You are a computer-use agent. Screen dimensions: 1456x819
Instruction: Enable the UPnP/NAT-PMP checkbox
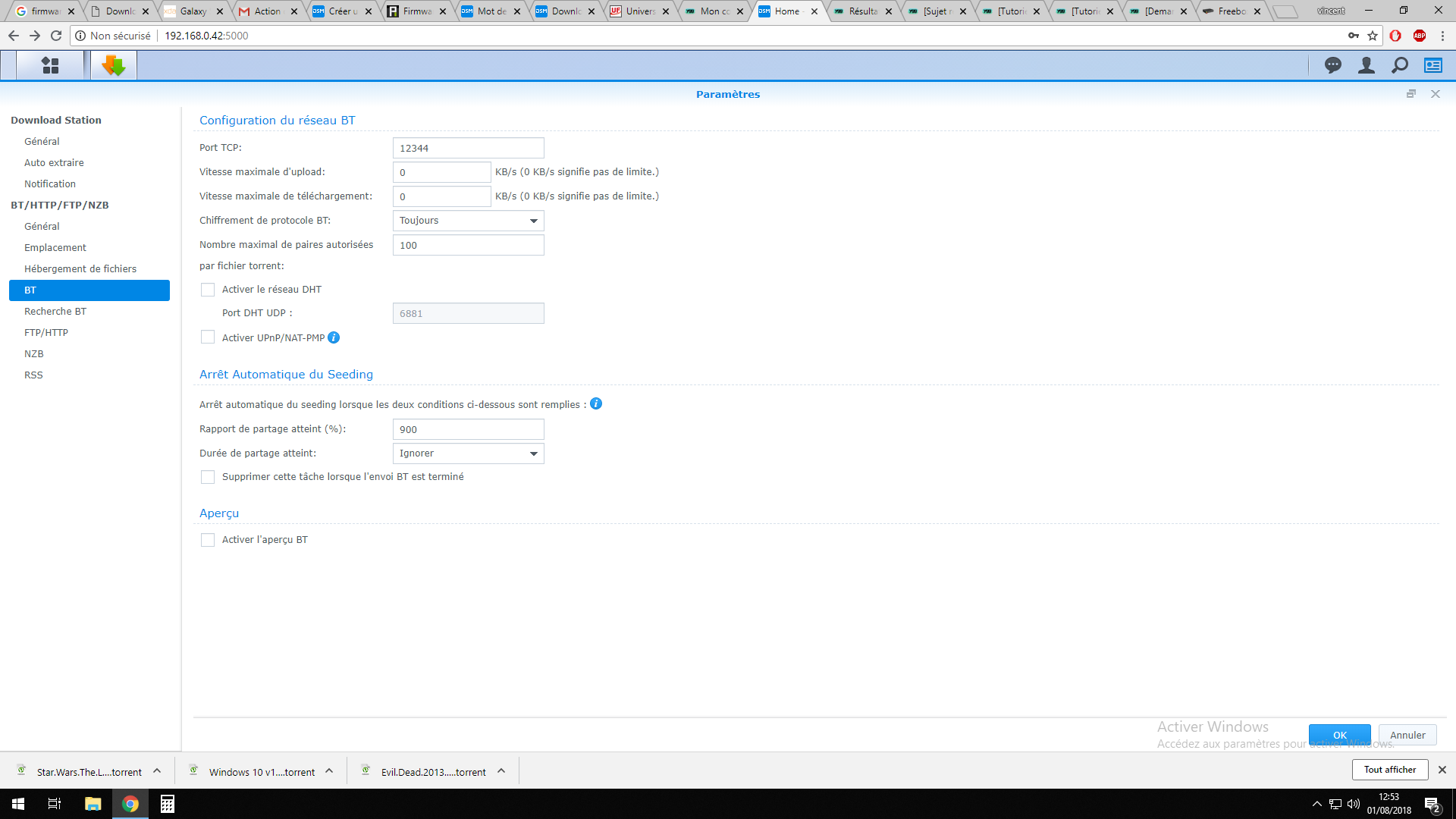[208, 337]
